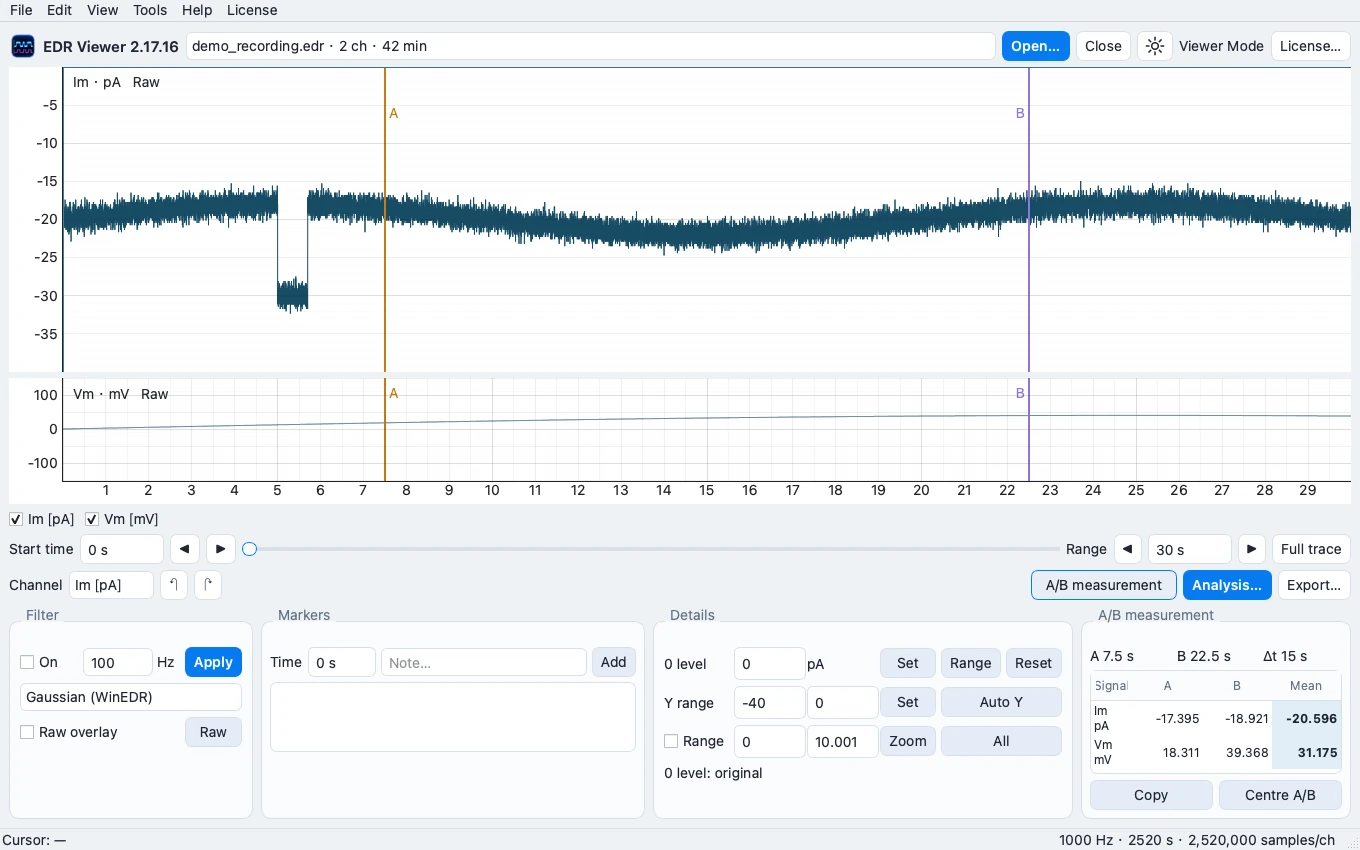The height and width of the screenshot is (850, 1360).
Task: Open the Tools menu
Action: 150,10
